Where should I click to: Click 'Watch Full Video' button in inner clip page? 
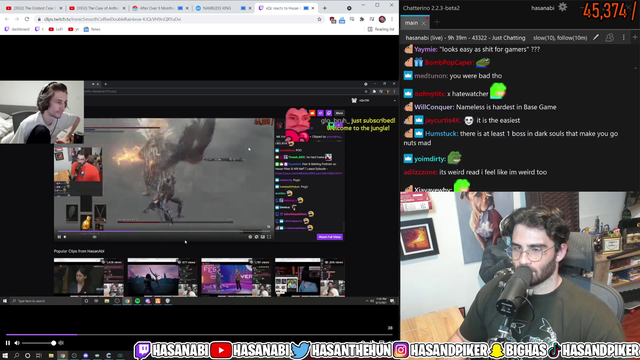pyautogui.click(x=330, y=237)
